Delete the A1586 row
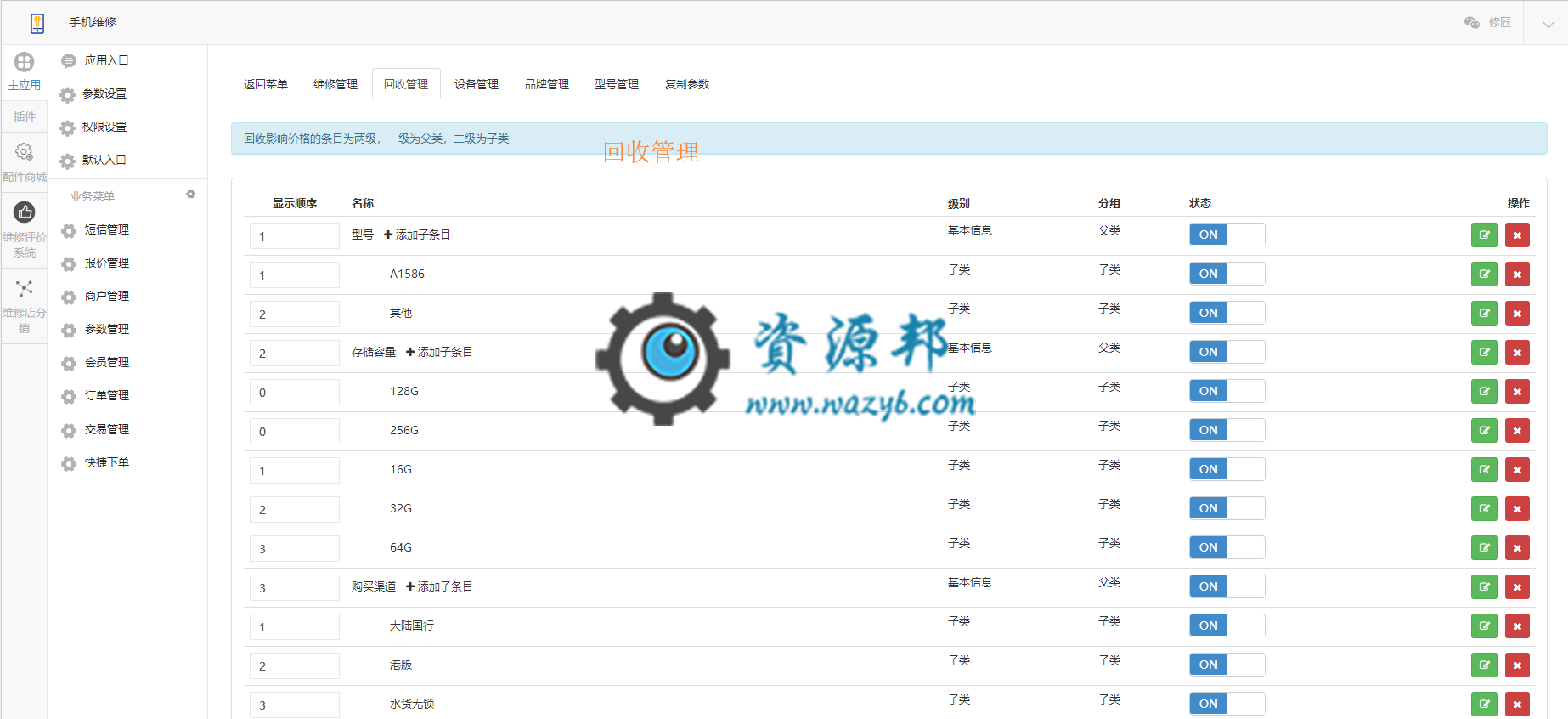The image size is (1568, 719). point(1517,275)
